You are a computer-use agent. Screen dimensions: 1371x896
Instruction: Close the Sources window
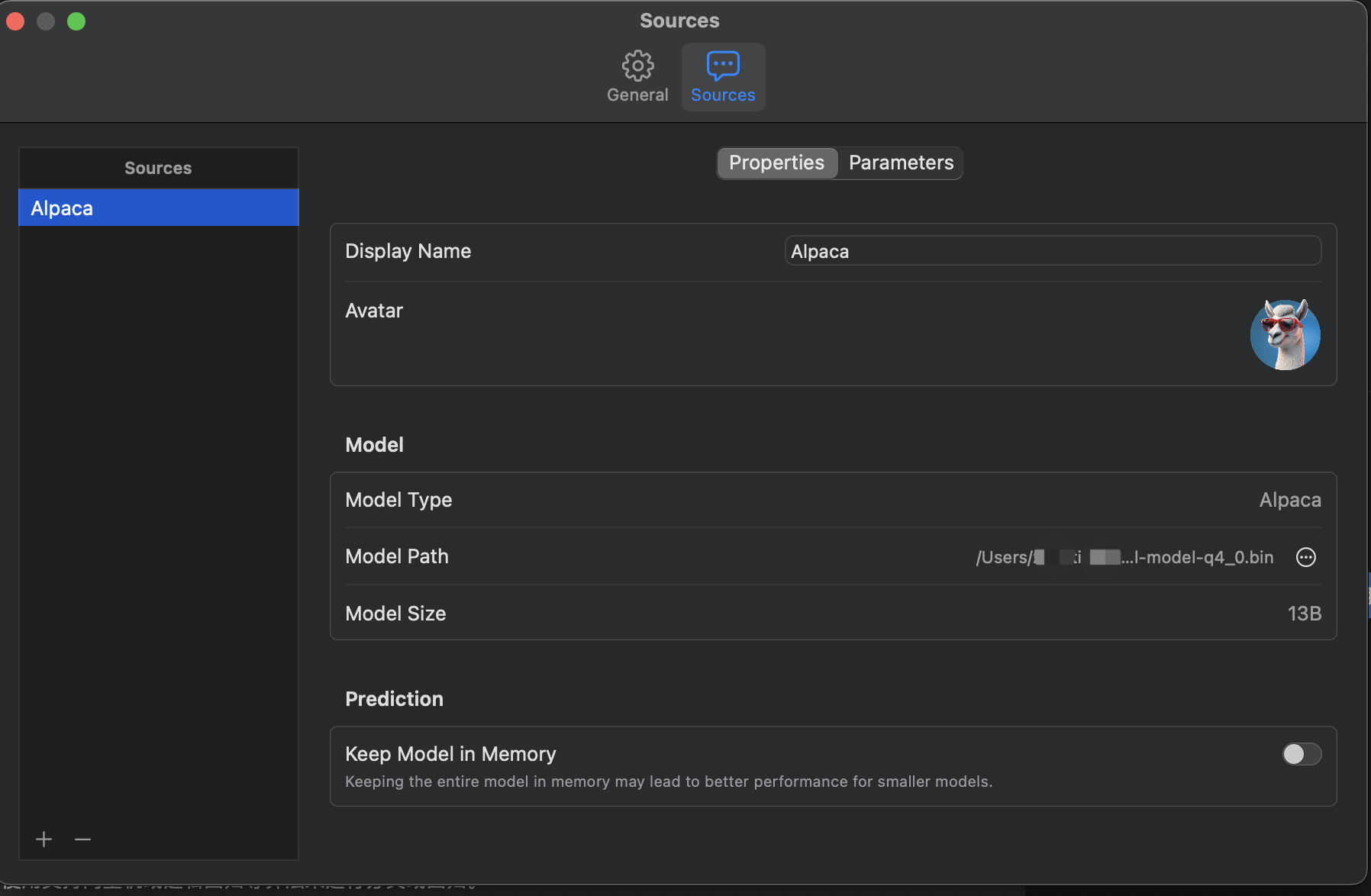tap(15, 21)
